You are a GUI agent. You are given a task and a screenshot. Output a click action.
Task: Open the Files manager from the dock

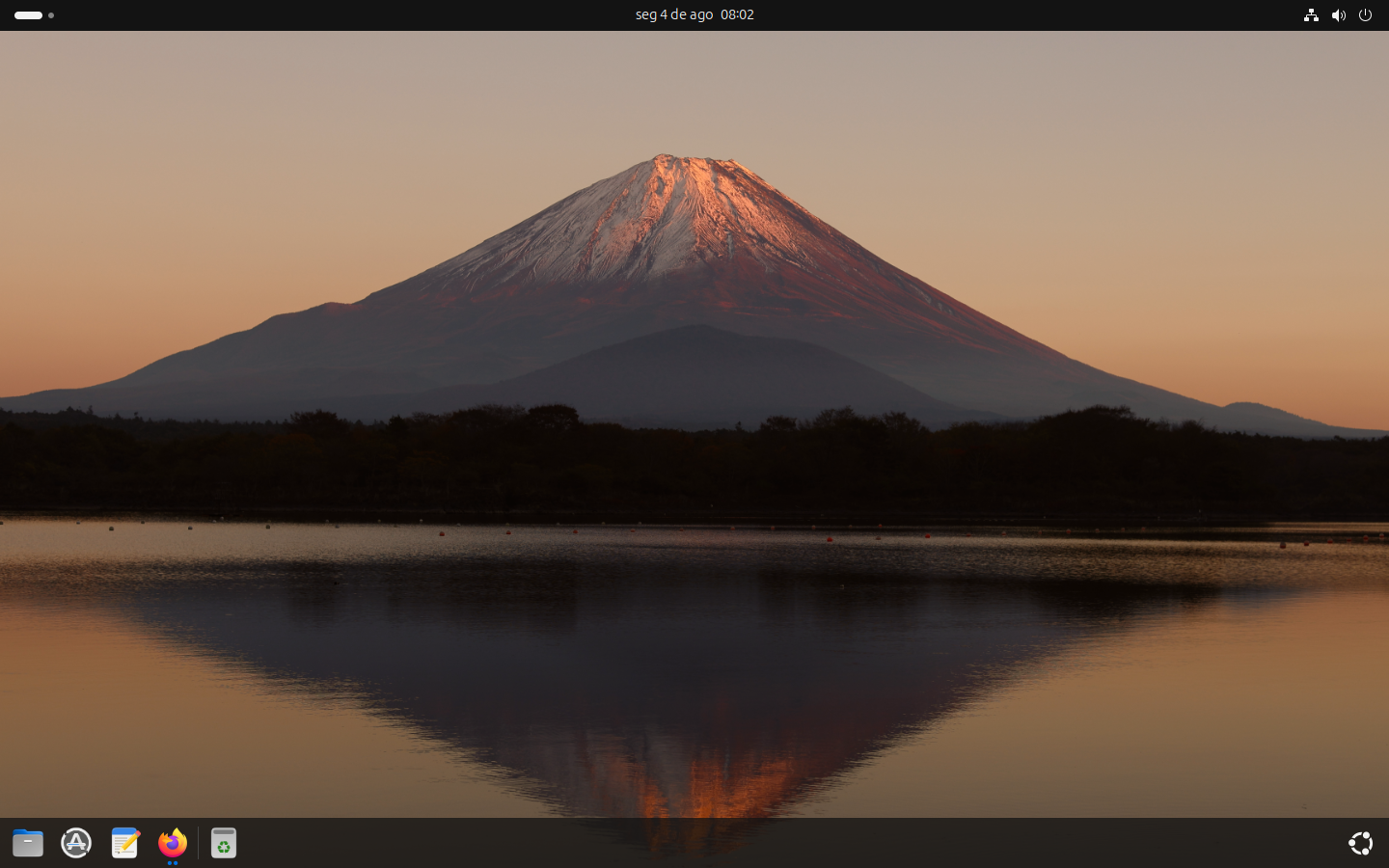pos(28,843)
